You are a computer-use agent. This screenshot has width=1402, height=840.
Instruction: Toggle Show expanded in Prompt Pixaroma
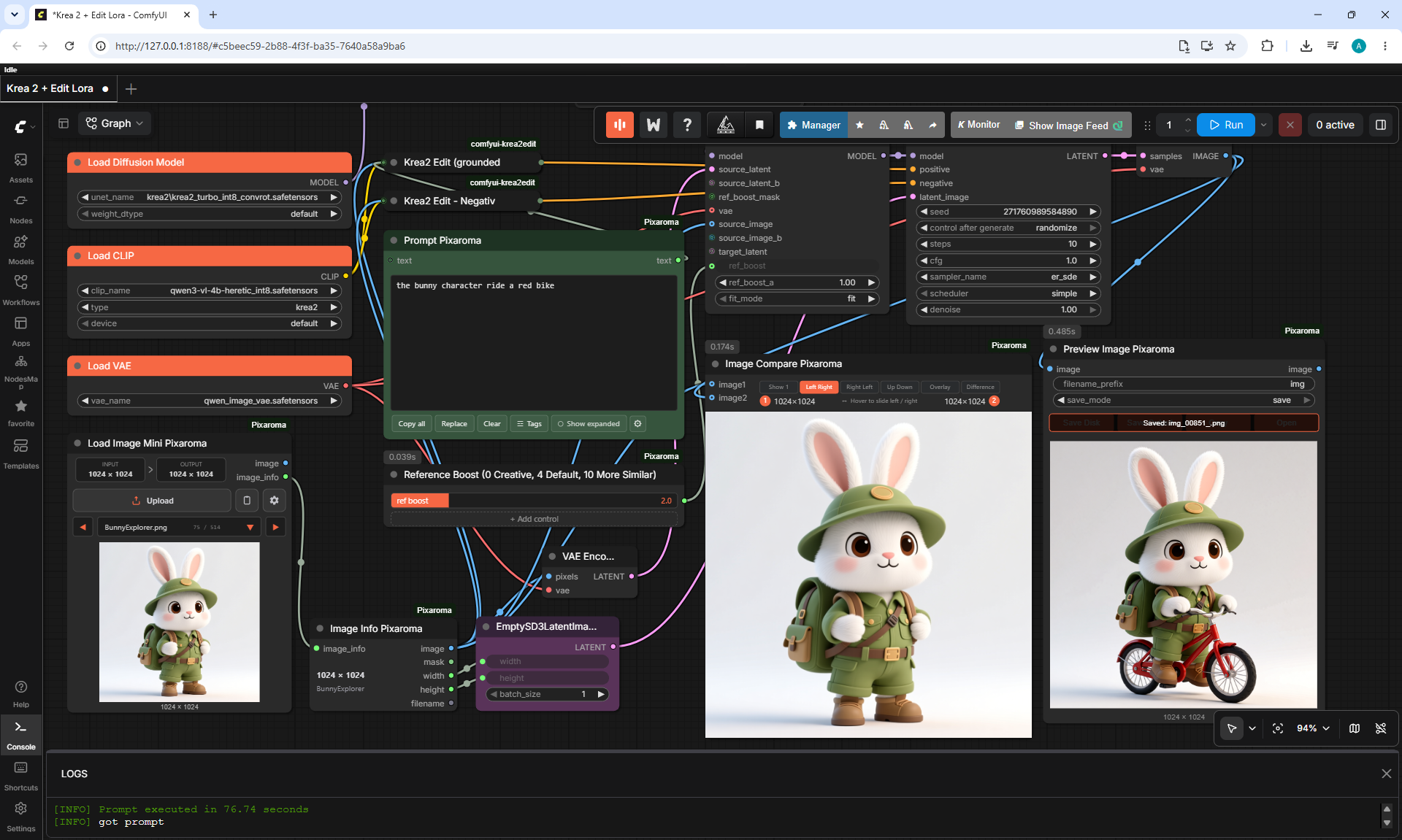pos(589,424)
